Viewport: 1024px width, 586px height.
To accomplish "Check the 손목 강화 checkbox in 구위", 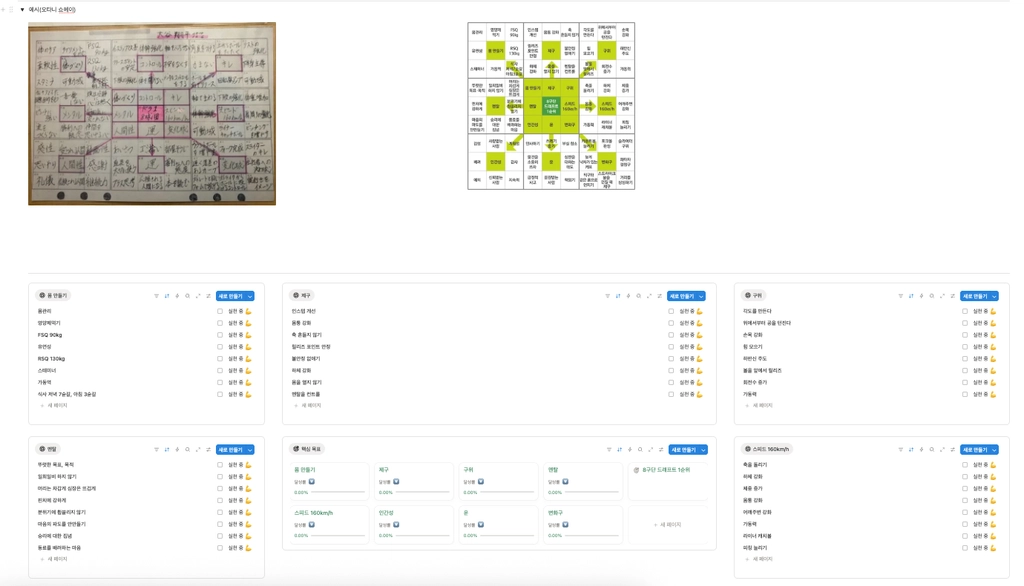I will (x=965, y=335).
